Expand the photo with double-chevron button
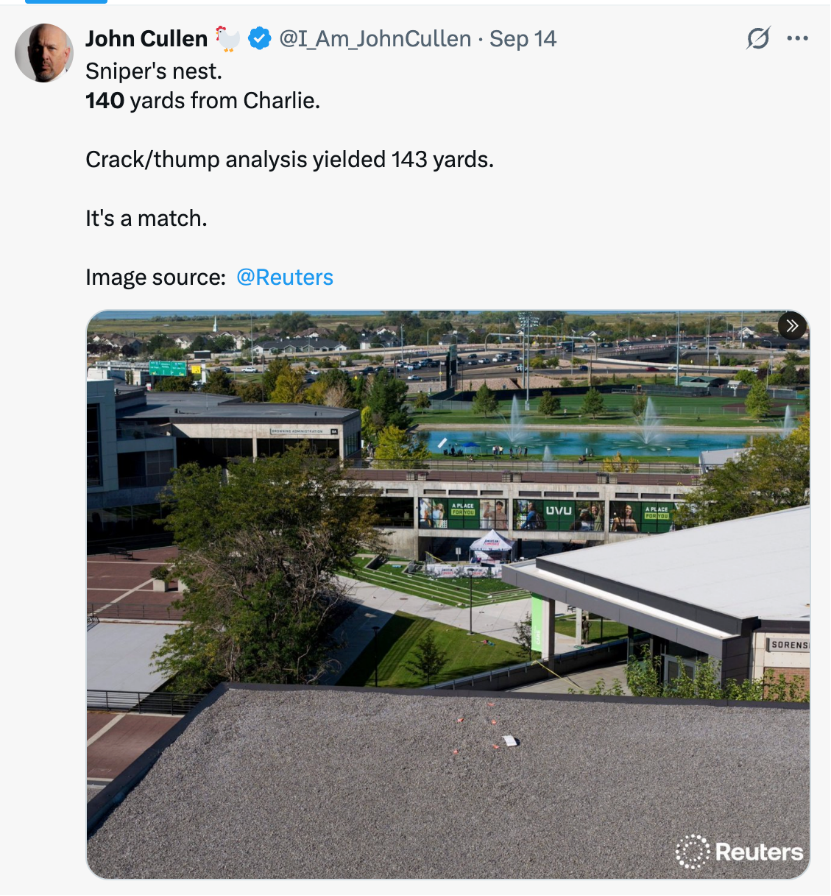Viewport: 831px width, 896px height. [792, 326]
